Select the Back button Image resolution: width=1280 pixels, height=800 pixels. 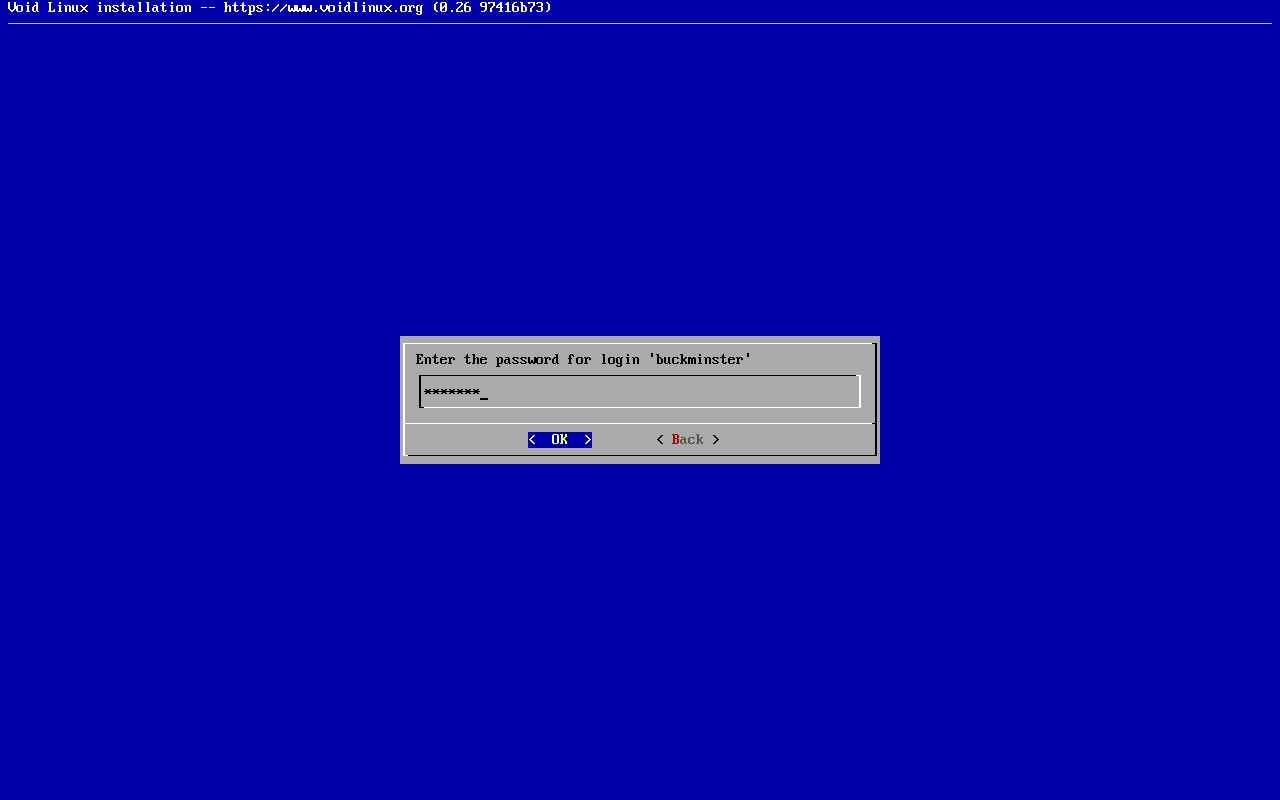click(x=687, y=440)
